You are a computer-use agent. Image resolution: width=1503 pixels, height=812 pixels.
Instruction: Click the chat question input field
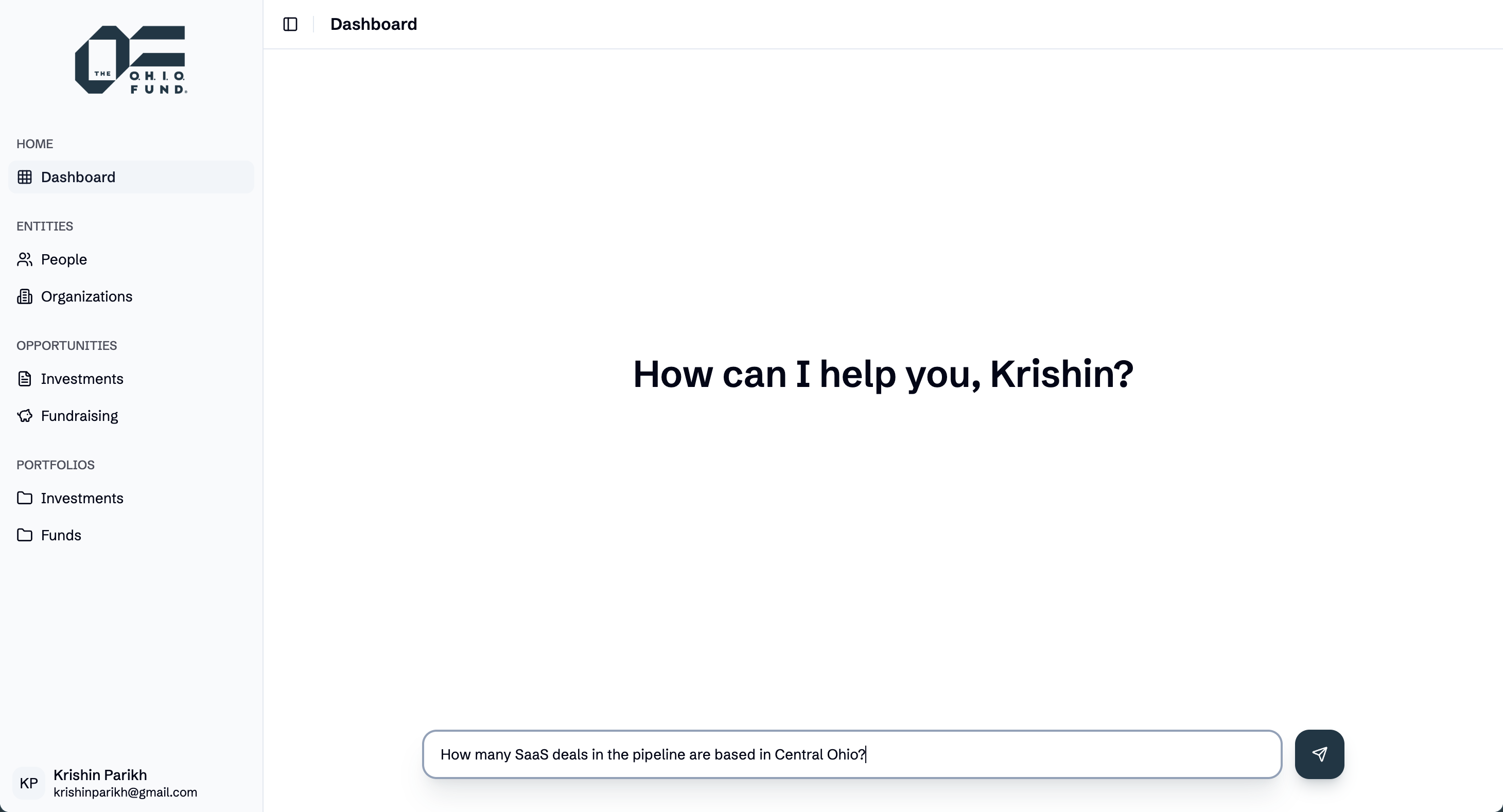pos(852,754)
